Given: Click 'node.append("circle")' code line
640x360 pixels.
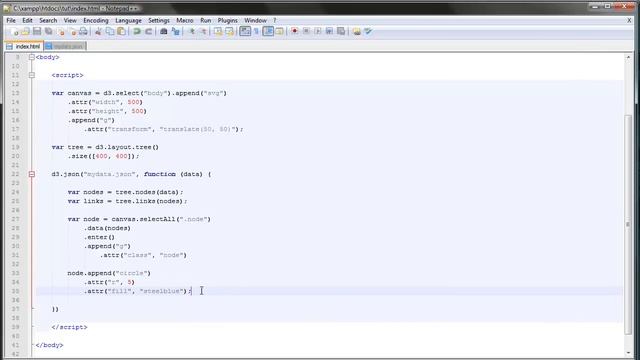Looking at the screenshot, I should 109,273.
